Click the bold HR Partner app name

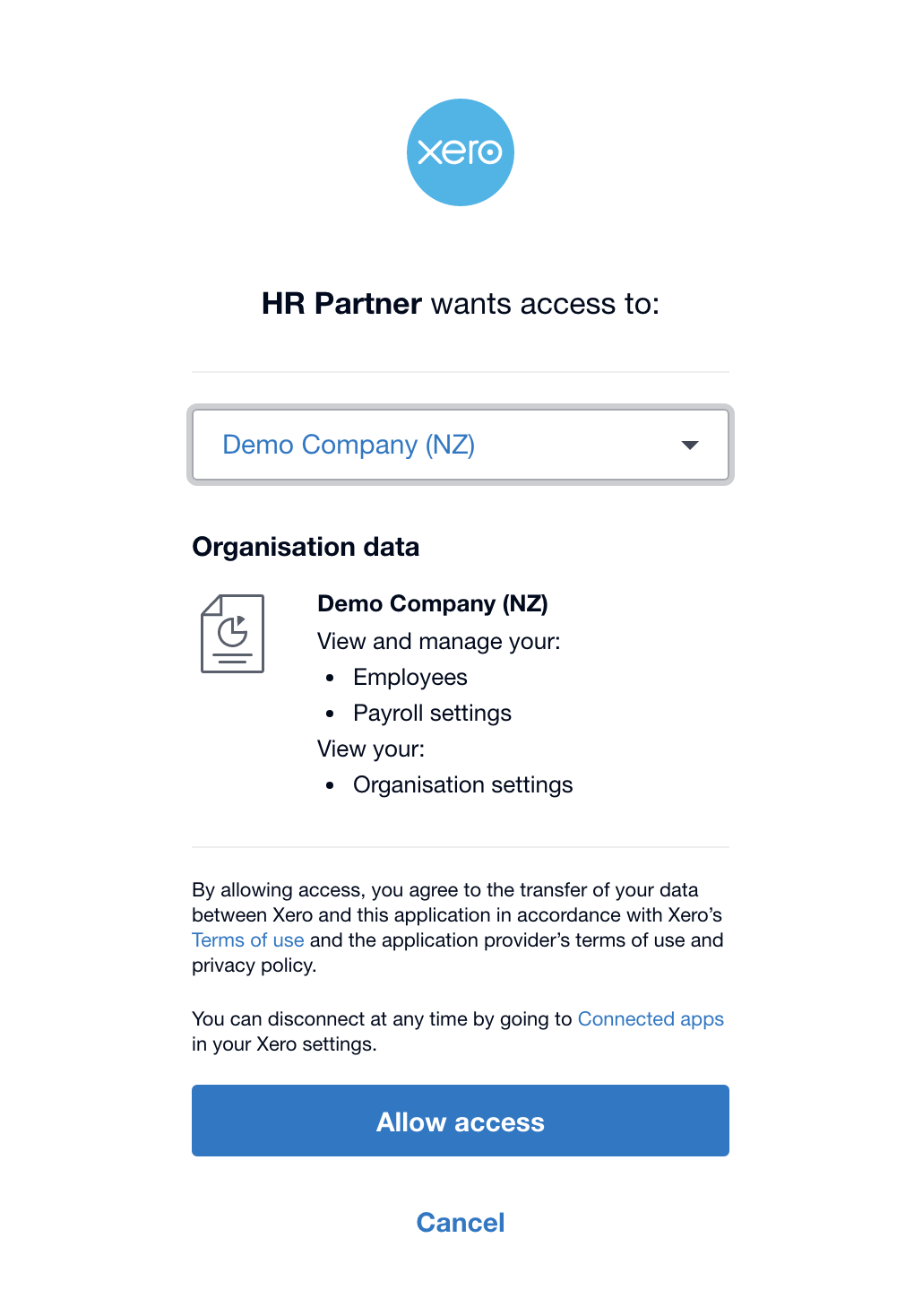[341, 304]
